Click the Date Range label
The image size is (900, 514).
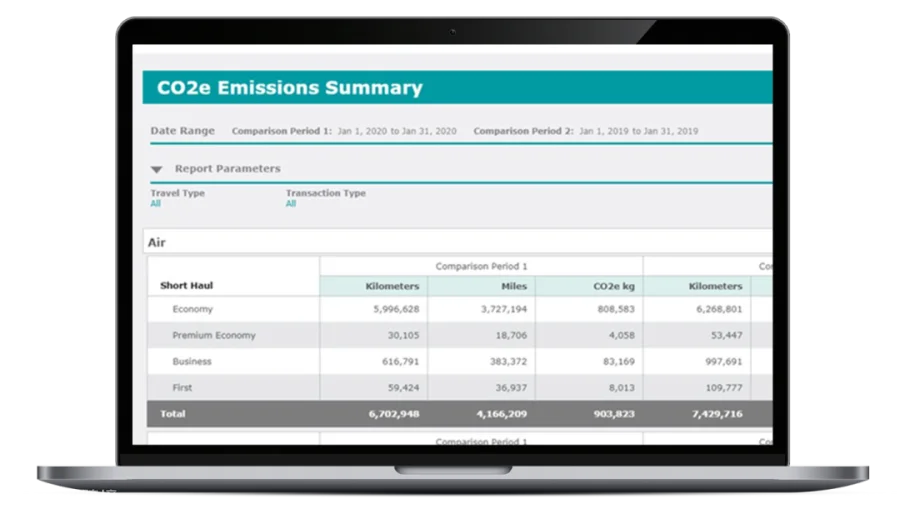(x=183, y=131)
